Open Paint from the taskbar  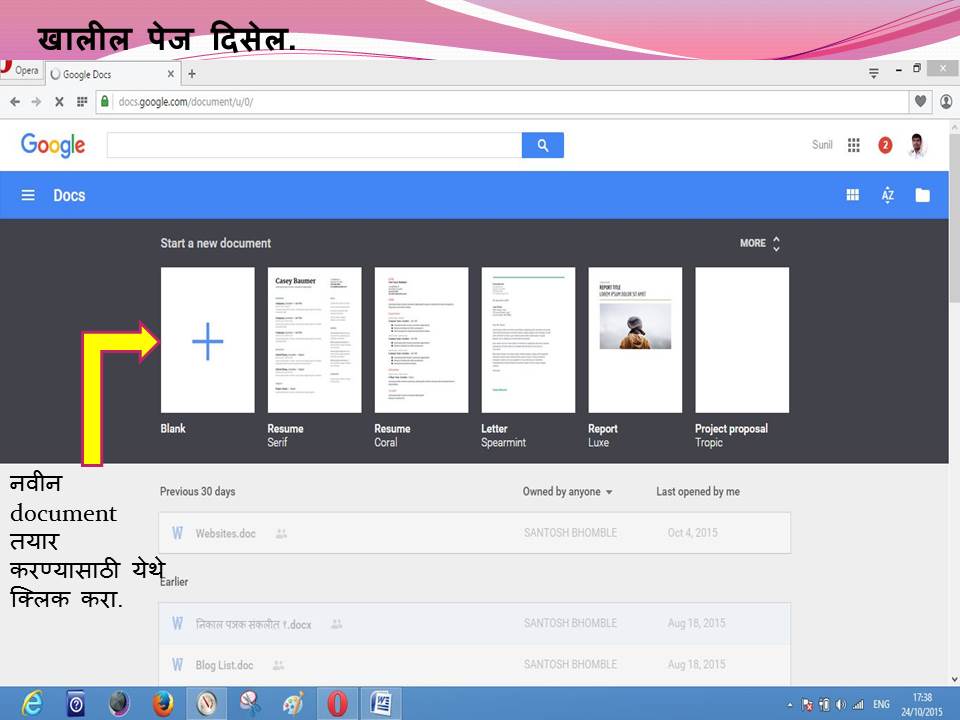tap(293, 703)
